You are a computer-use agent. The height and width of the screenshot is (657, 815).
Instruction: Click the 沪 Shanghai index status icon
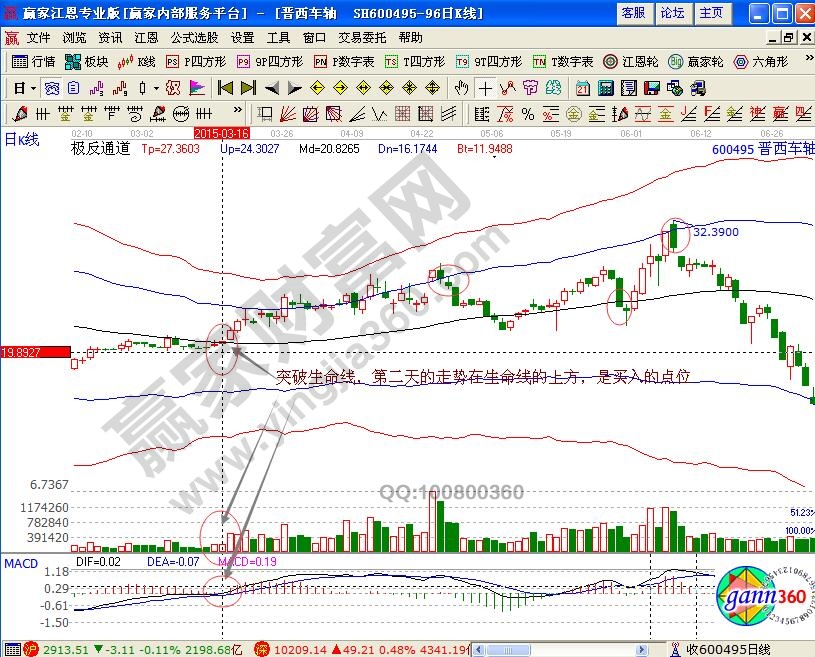pos(31,649)
